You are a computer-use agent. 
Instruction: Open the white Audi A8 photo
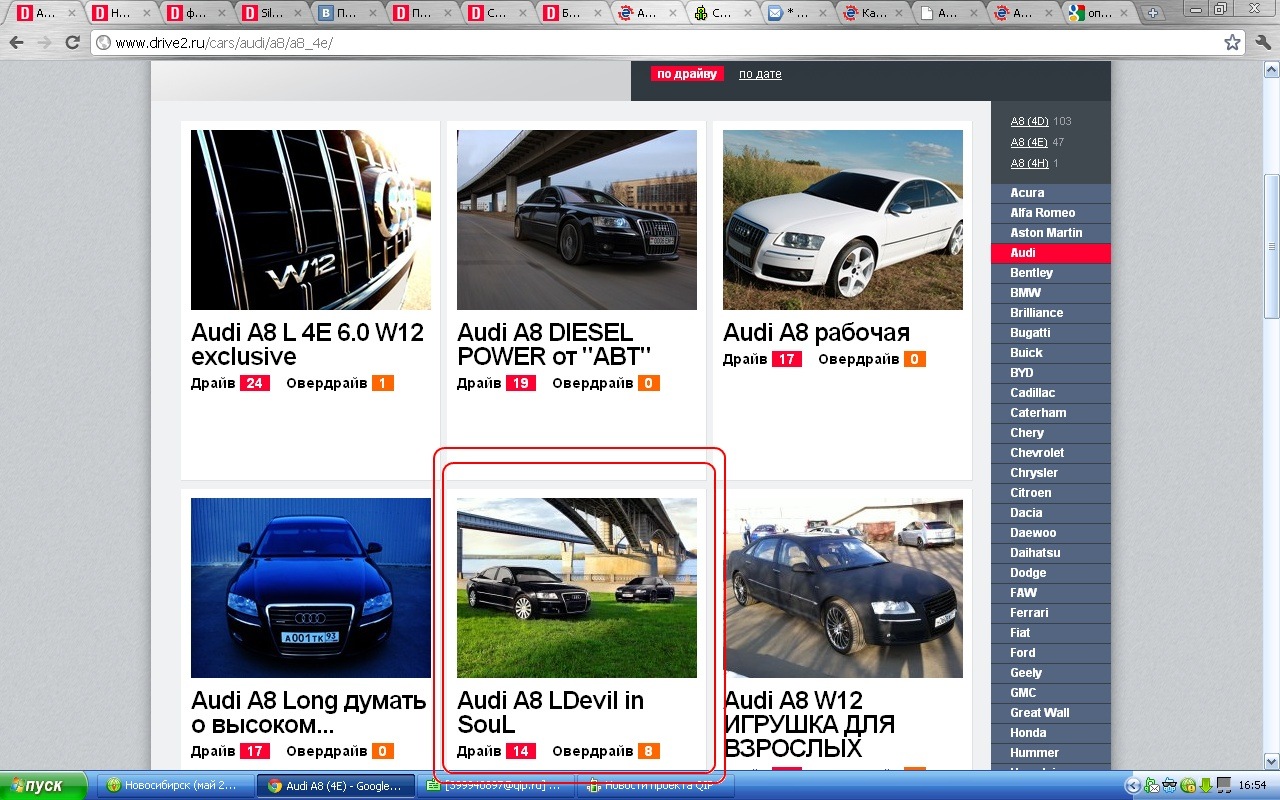(843, 220)
